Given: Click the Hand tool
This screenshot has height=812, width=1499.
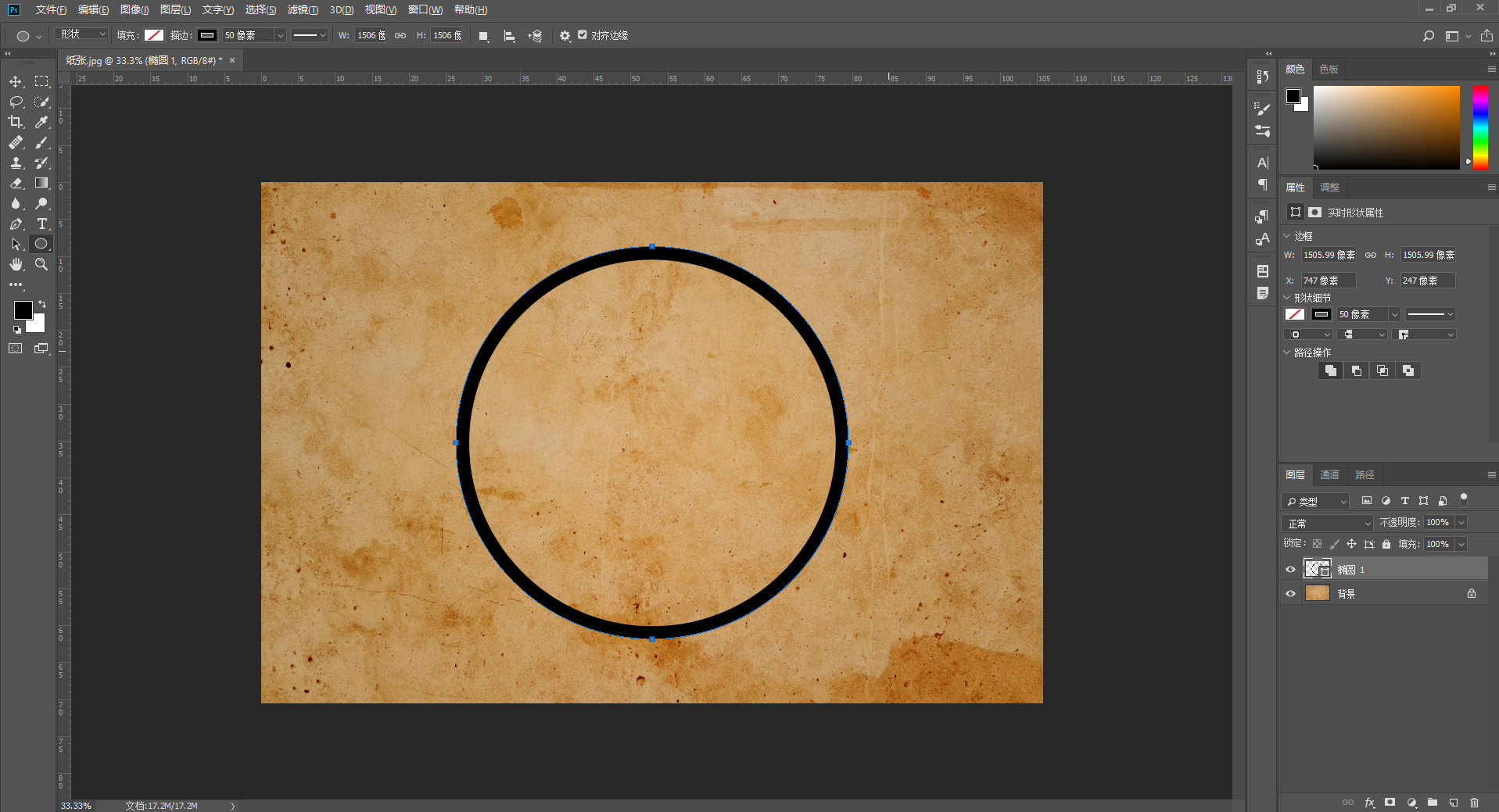Looking at the screenshot, I should pyautogui.click(x=16, y=264).
